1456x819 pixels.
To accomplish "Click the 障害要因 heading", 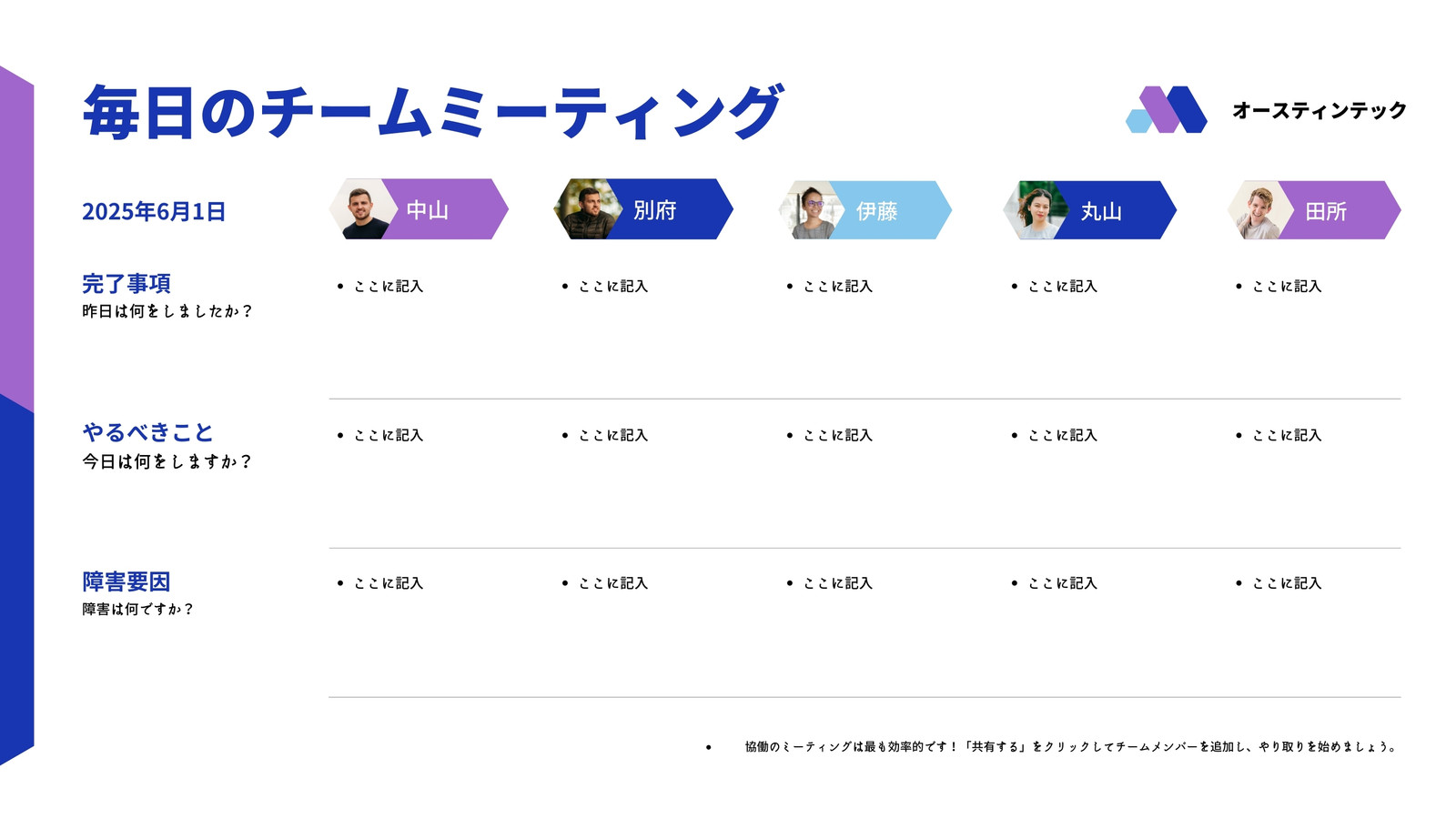I will tap(126, 581).
